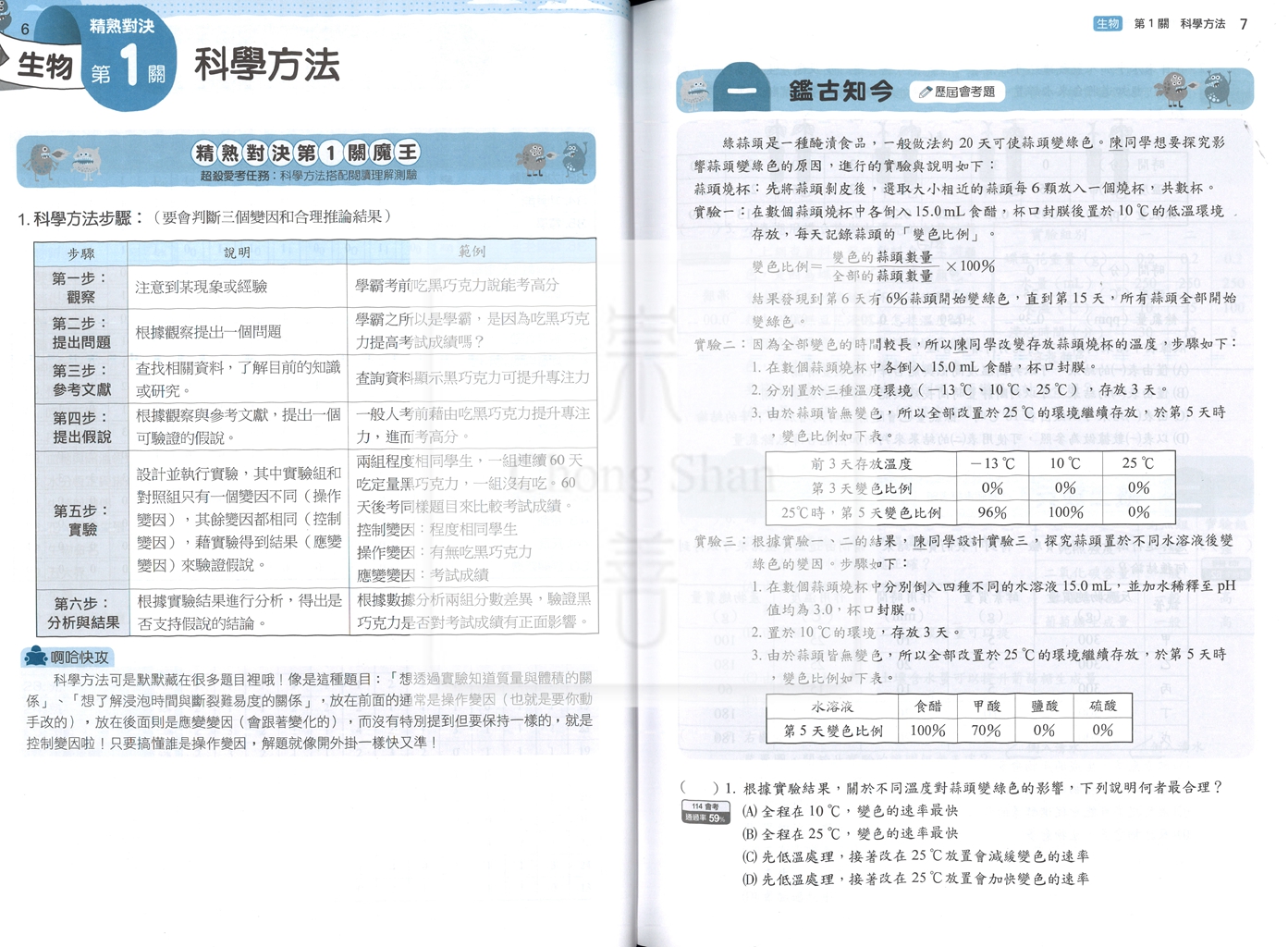Click the 第四步：提出假說 cell

tap(81, 426)
